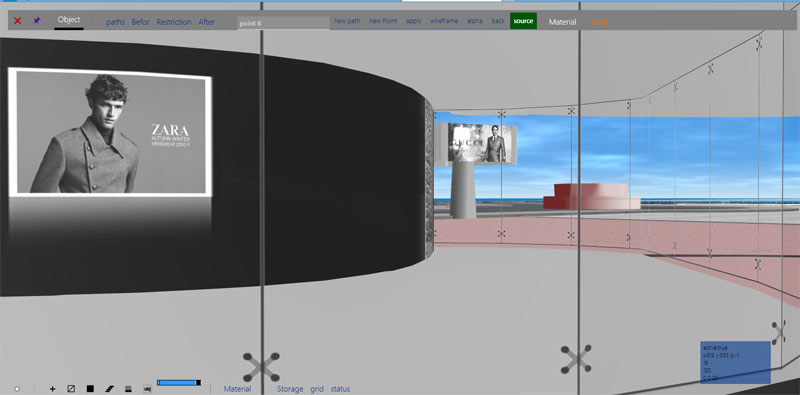This screenshot has width=800, height=395.
Task: Click the obj icon in the bottom toolbar
Action: 147,388
